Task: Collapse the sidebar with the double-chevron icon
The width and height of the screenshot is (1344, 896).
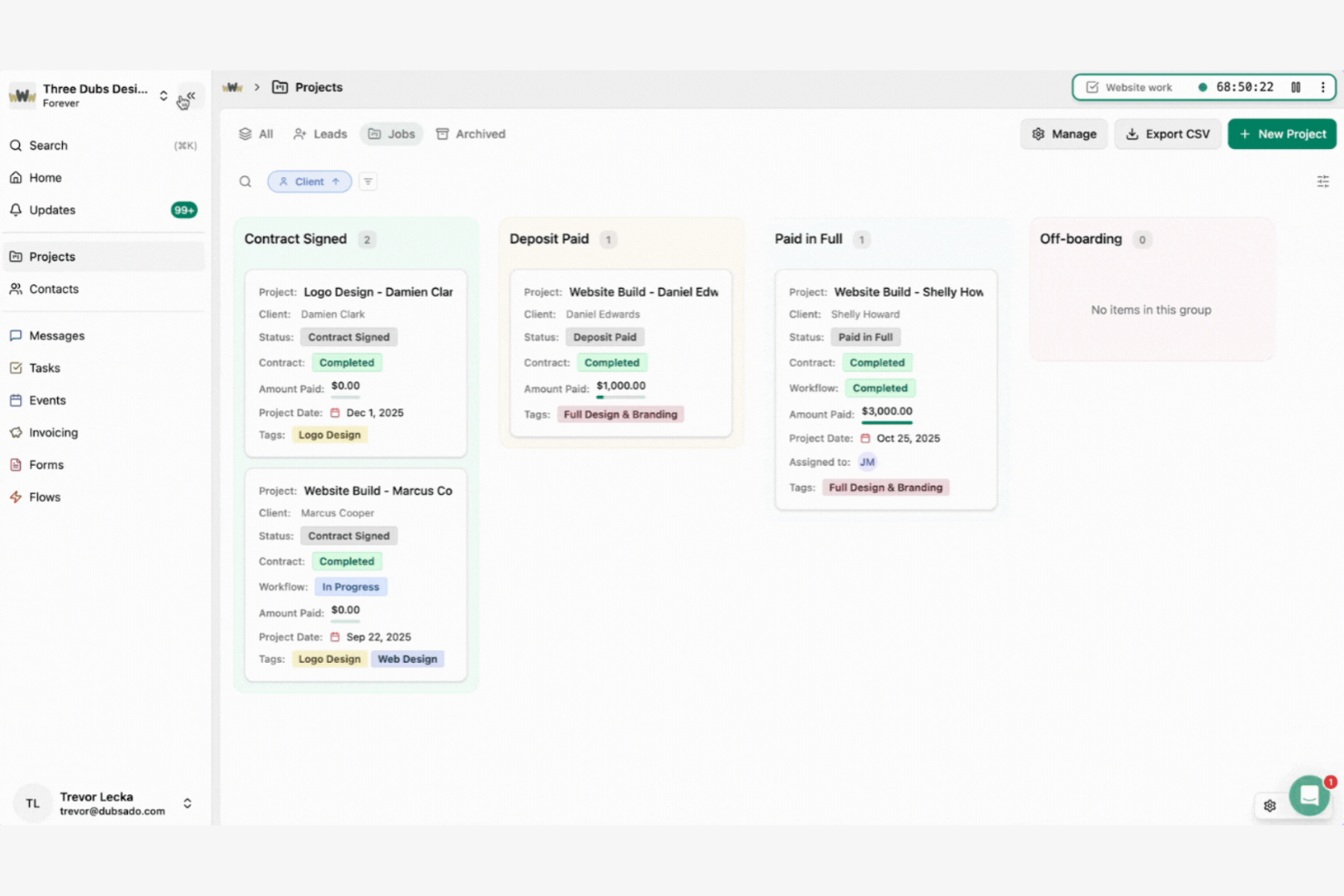Action: pos(190,97)
